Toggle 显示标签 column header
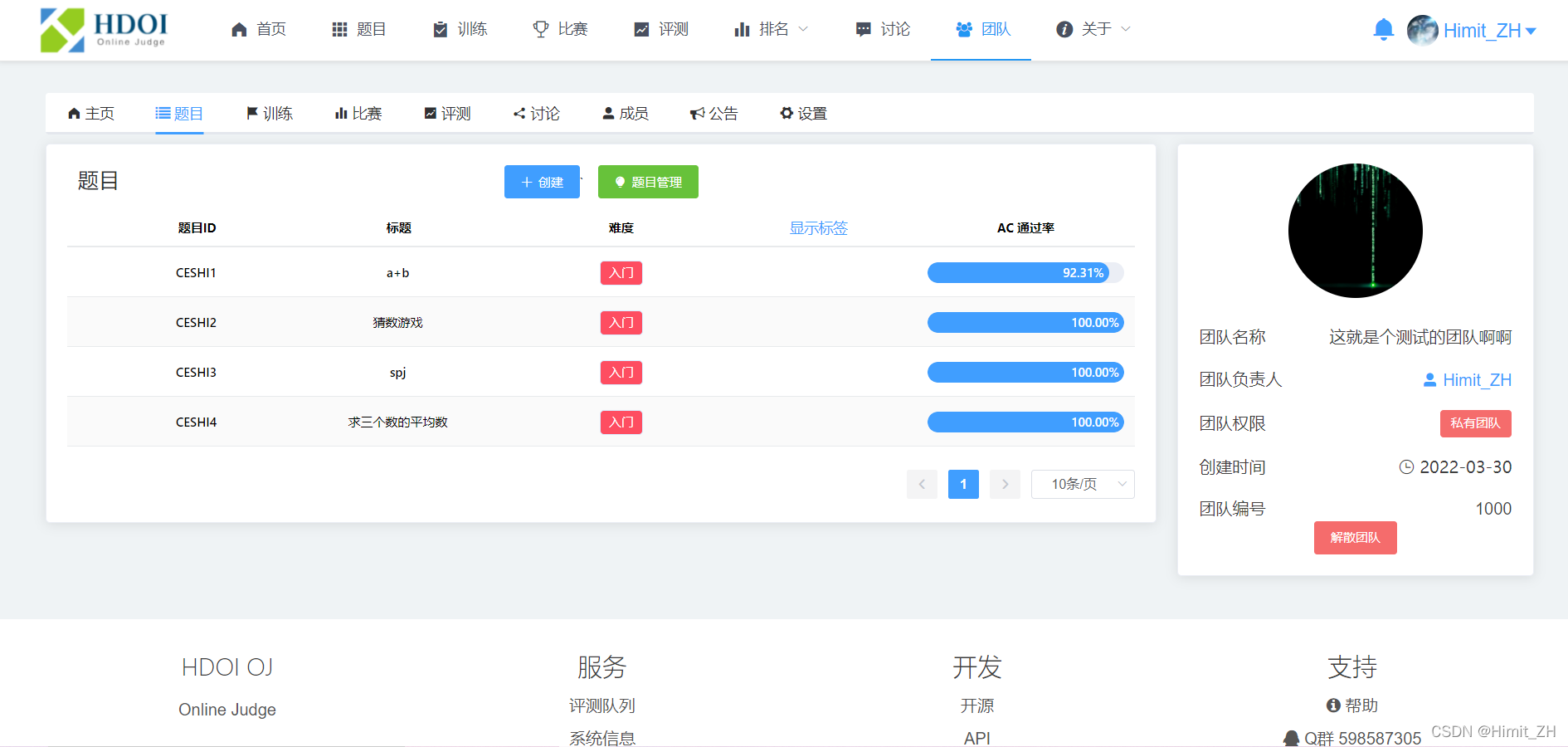The height and width of the screenshot is (747, 1568). coord(819,228)
